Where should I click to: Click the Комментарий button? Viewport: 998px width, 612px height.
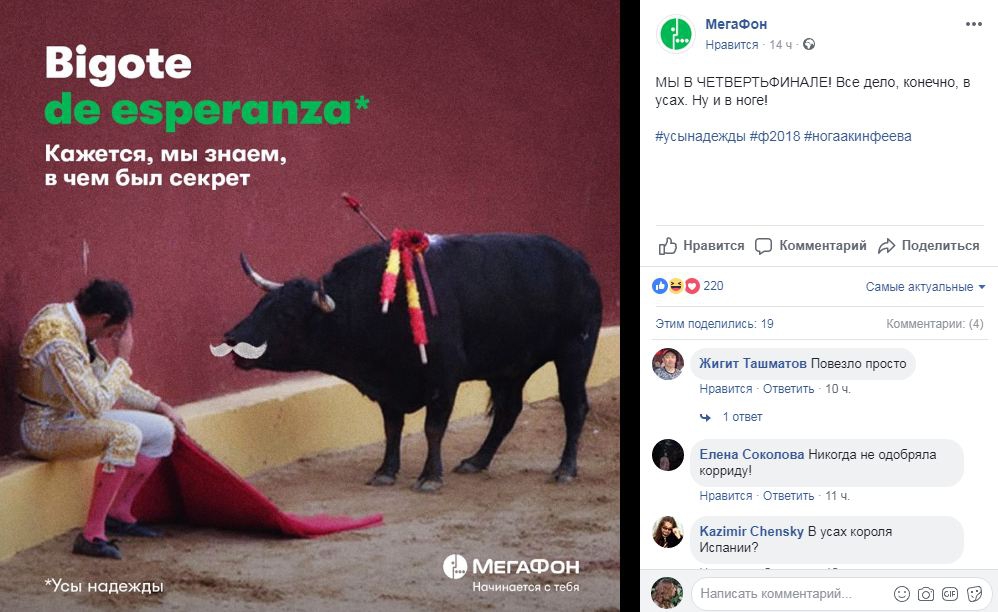[810, 246]
